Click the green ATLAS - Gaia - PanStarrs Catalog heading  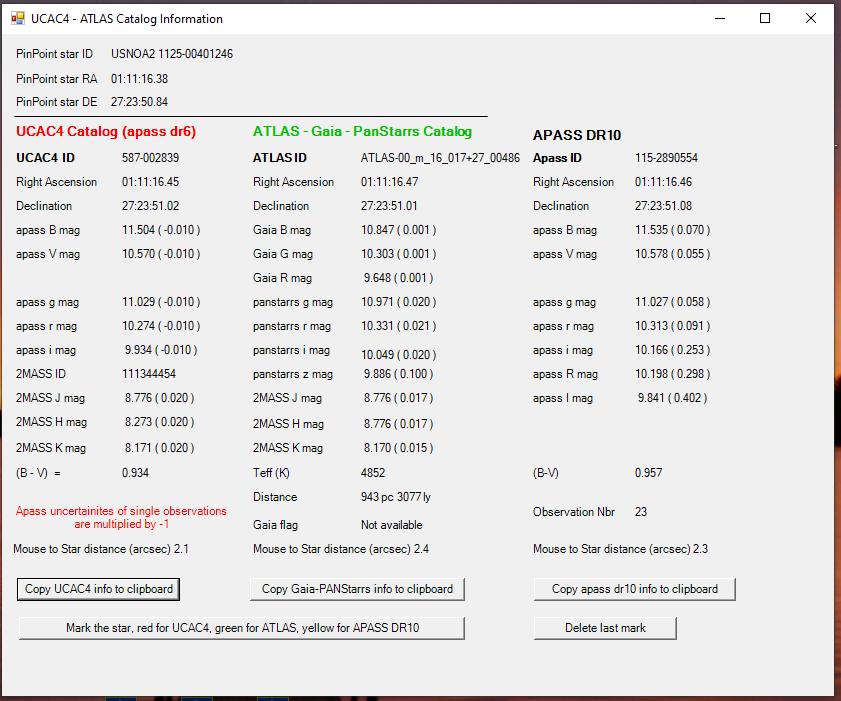pos(363,131)
